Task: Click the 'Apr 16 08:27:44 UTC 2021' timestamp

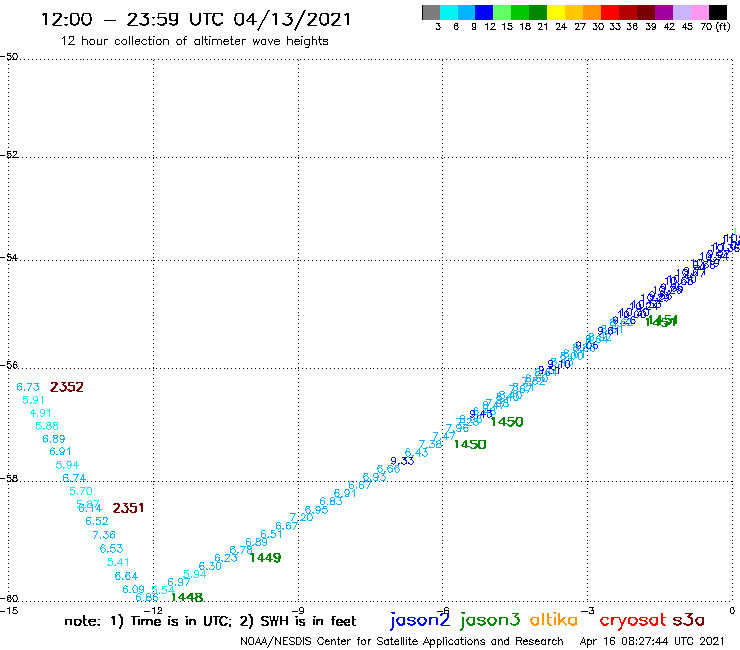Action: click(652, 641)
